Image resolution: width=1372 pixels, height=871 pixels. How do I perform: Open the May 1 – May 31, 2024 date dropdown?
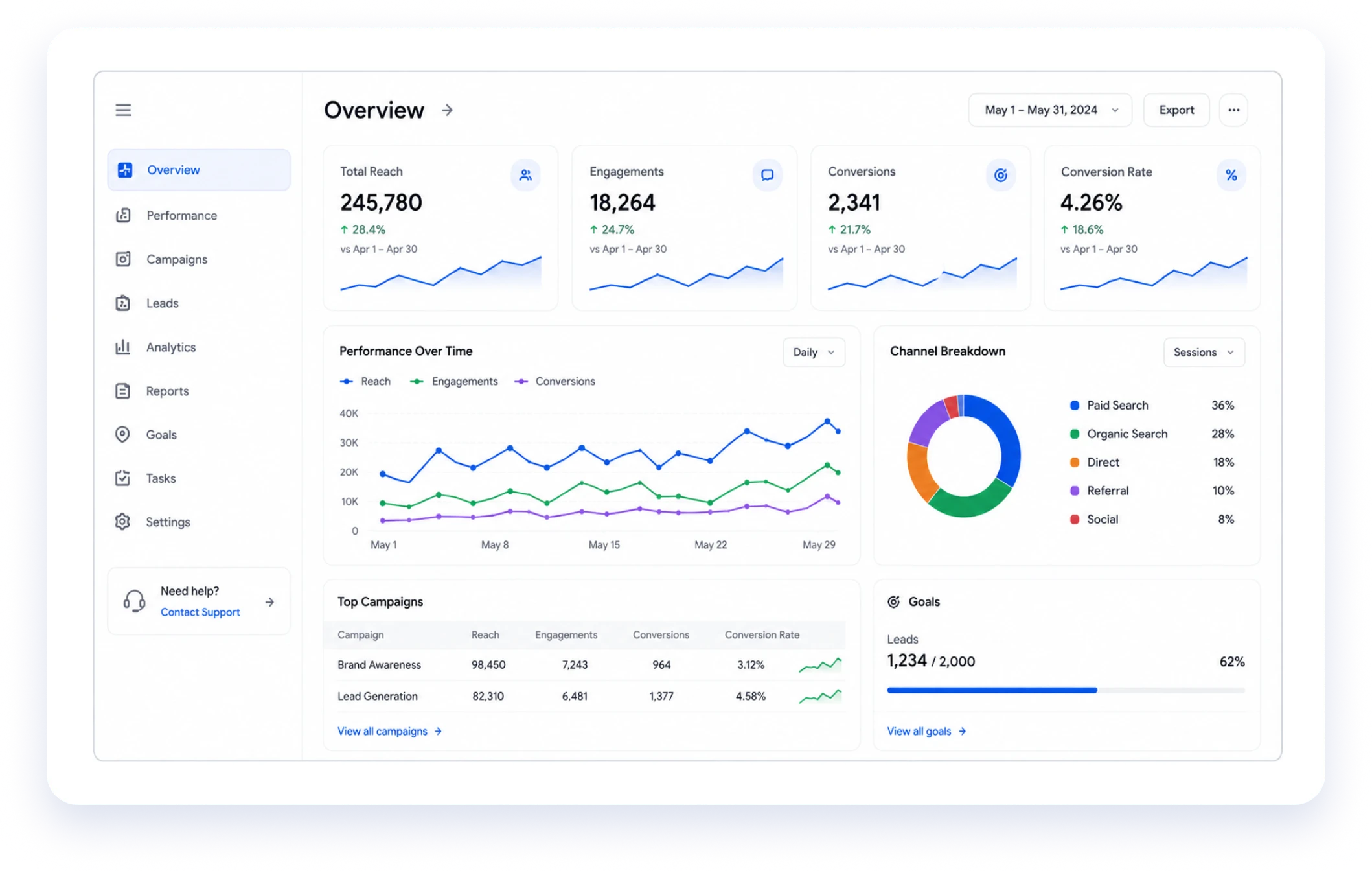click(1050, 110)
